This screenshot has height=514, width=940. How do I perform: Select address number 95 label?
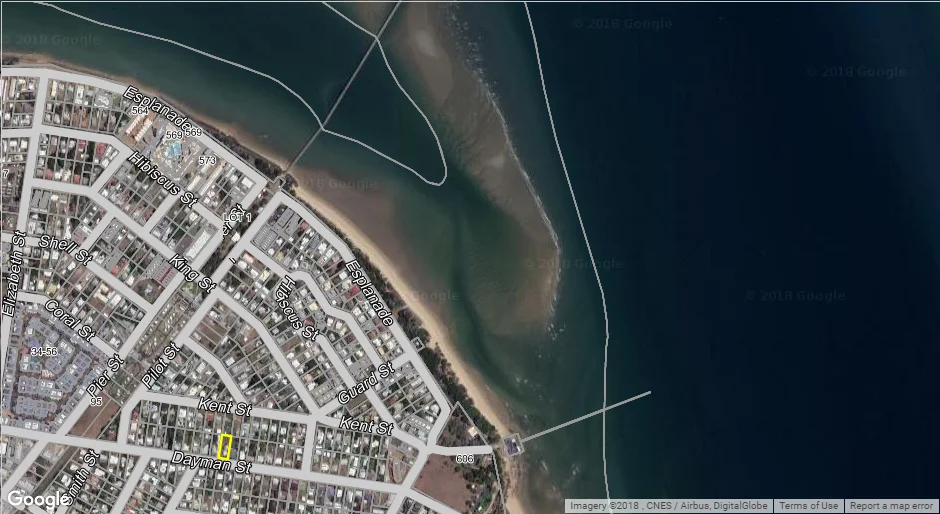tap(96, 401)
